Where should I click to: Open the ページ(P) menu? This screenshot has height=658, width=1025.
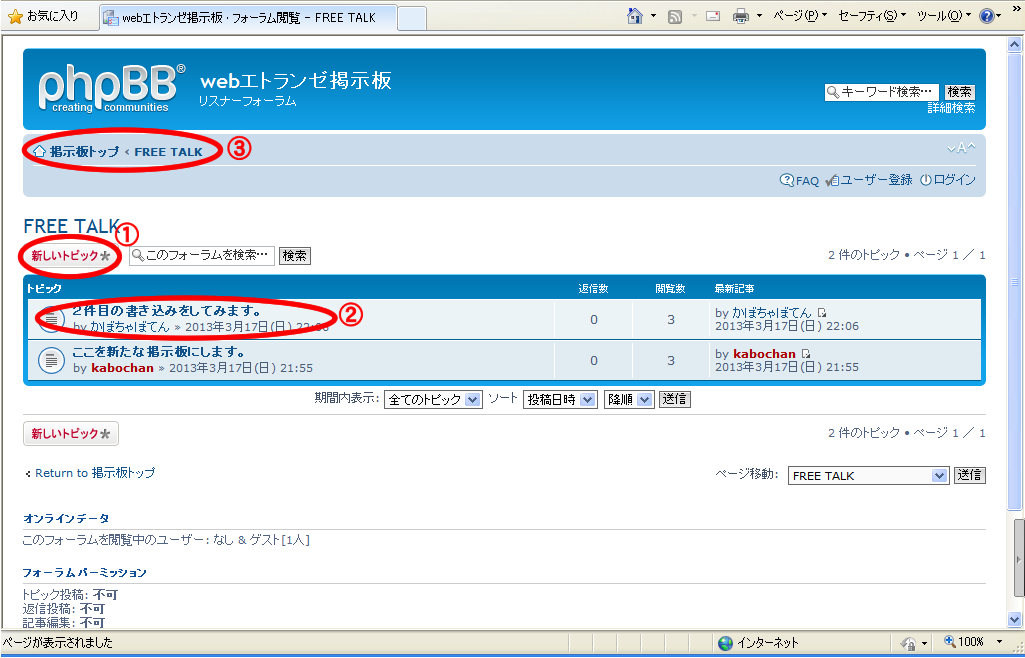point(800,16)
